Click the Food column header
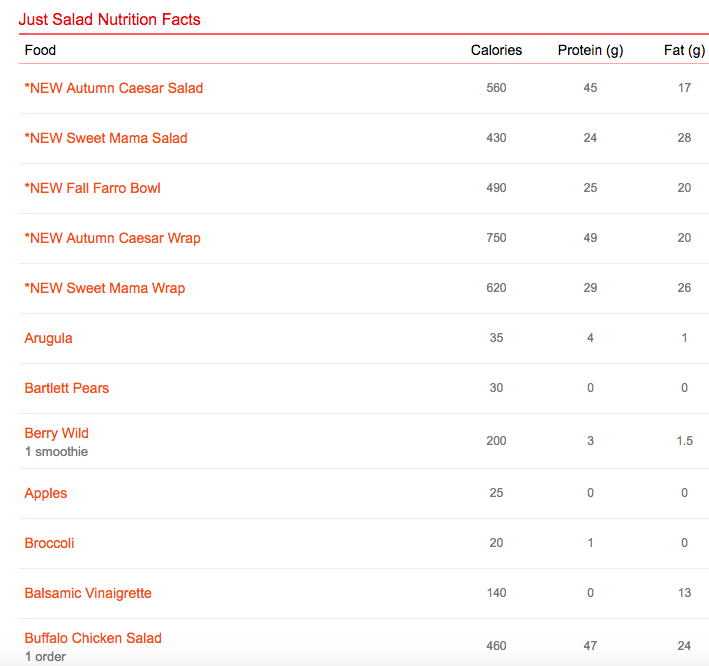 [x=41, y=50]
